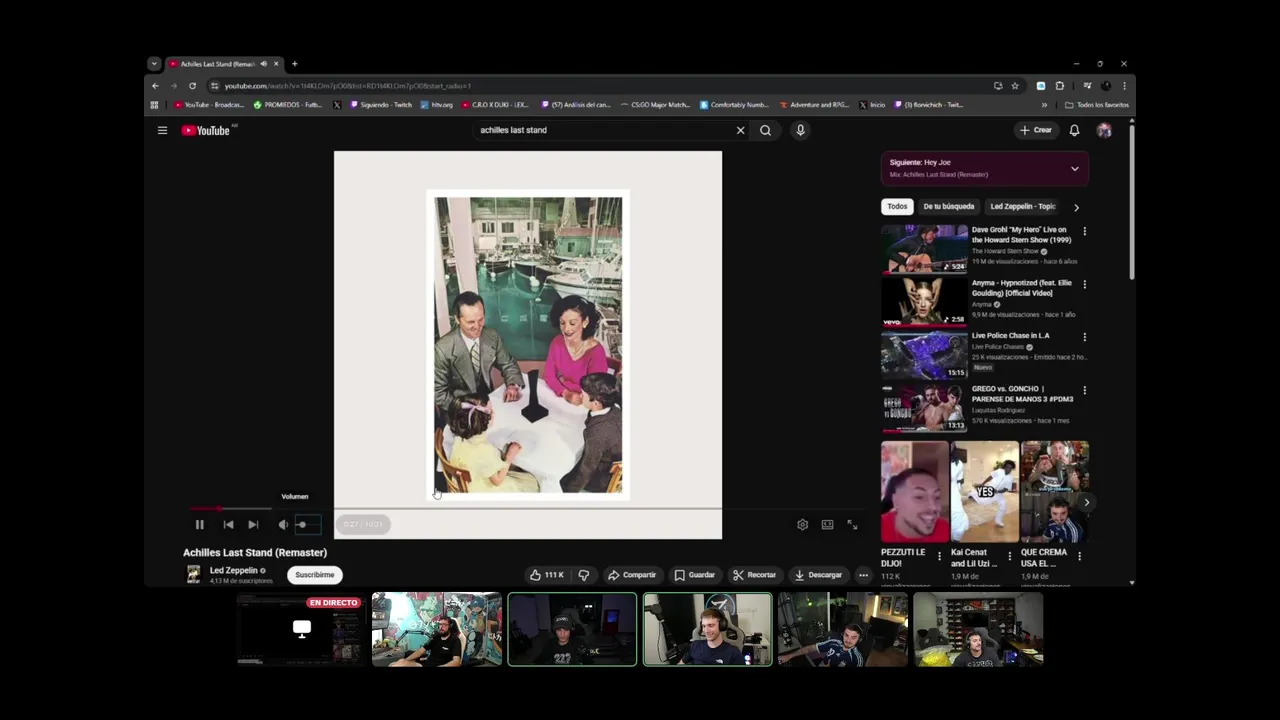Adjust the volume slider handle

click(301, 524)
